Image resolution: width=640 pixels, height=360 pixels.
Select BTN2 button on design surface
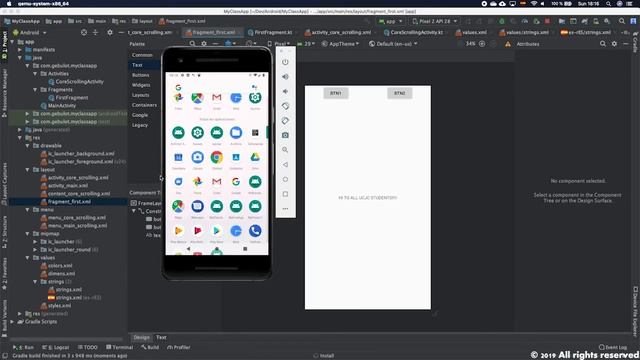point(400,93)
